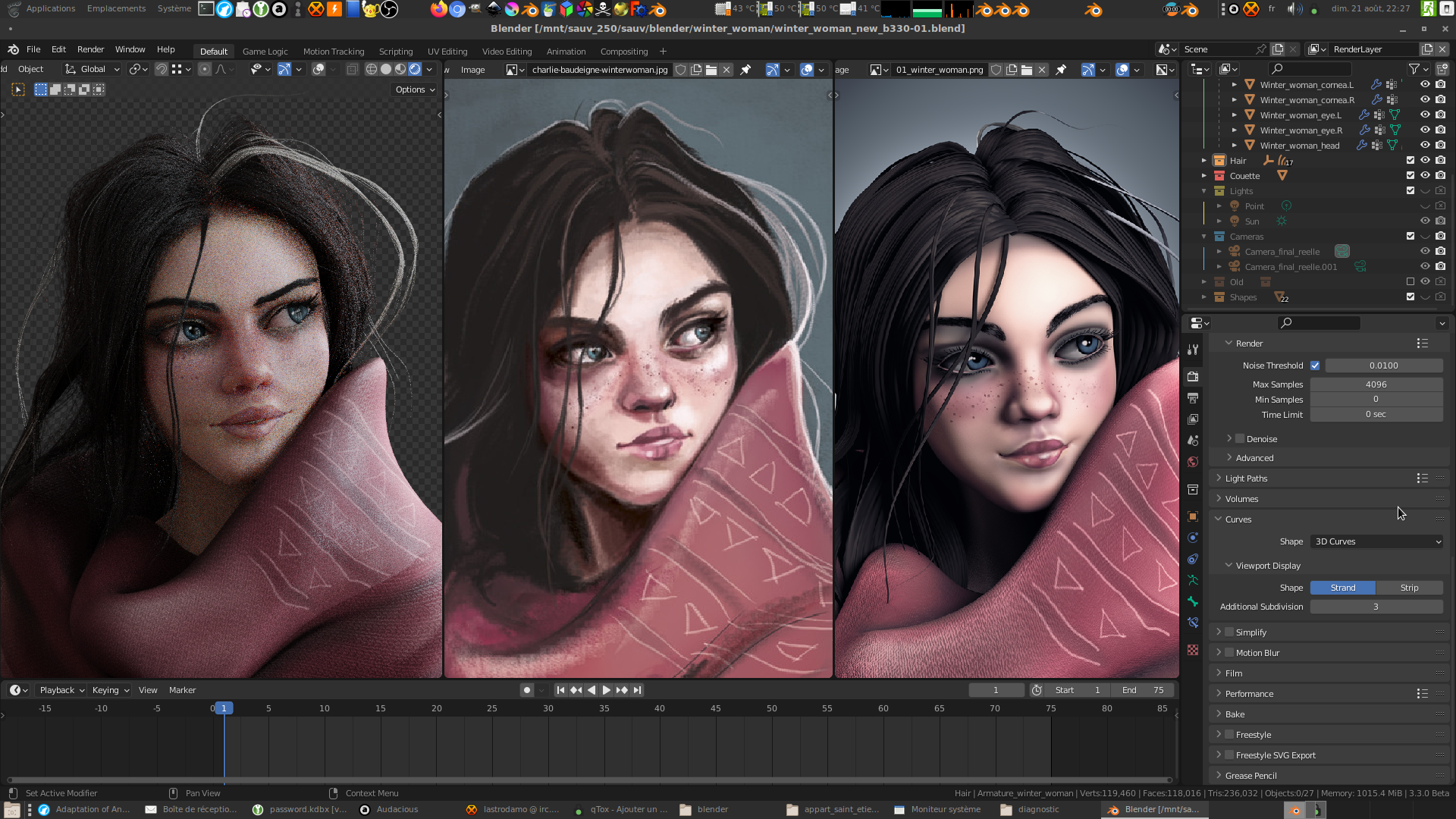The height and width of the screenshot is (819, 1456).
Task: Switch viewport to material preview shading
Action: point(400,69)
